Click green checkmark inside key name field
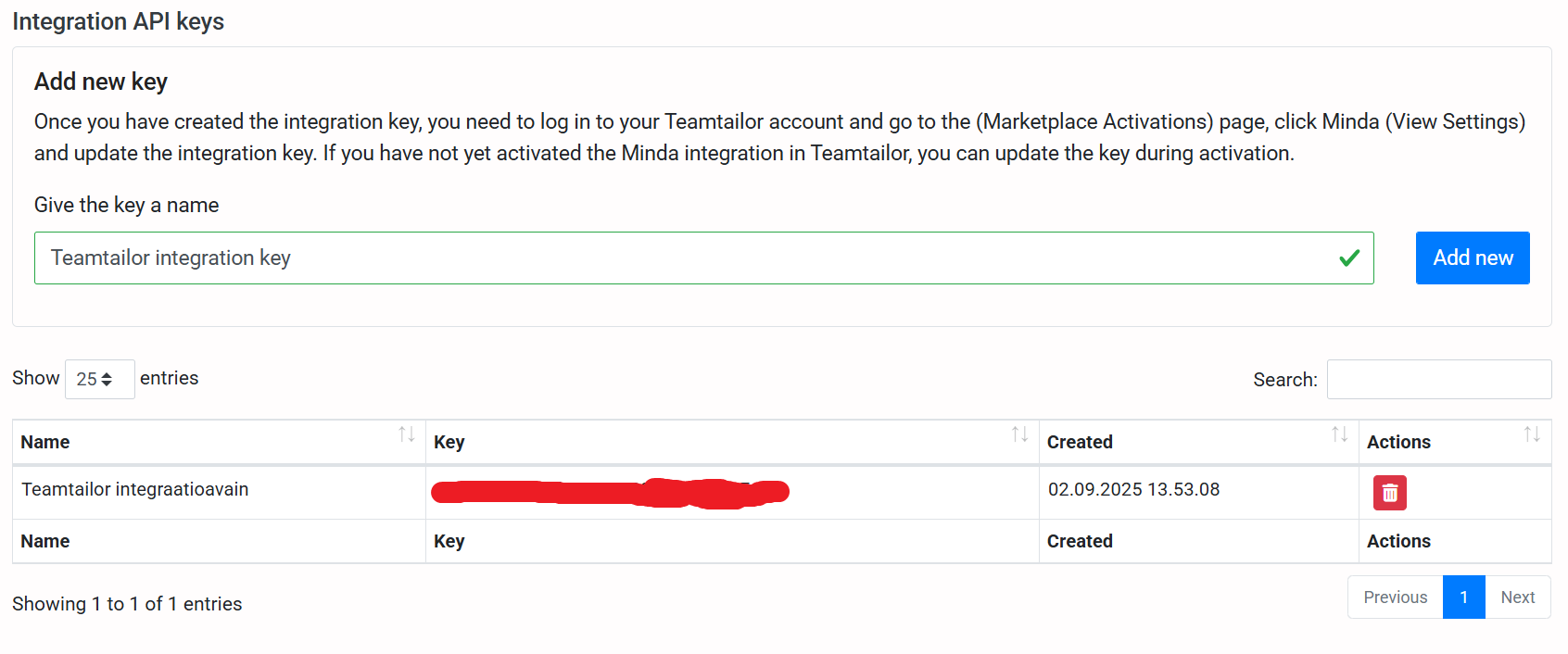Image resolution: width=1568 pixels, height=654 pixels. pos(1349,258)
